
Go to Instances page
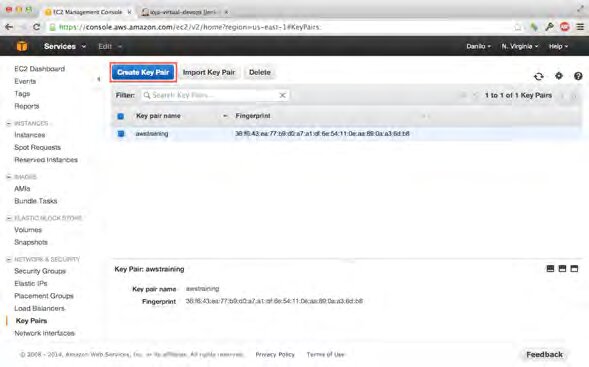coord(30,135)
